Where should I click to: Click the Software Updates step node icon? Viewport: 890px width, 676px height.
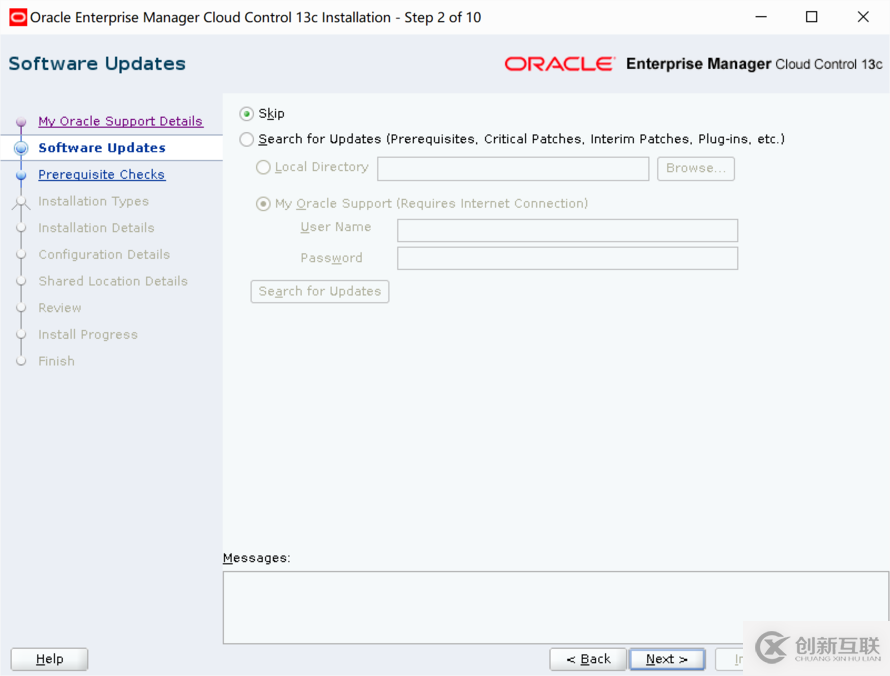click(21, 148)
